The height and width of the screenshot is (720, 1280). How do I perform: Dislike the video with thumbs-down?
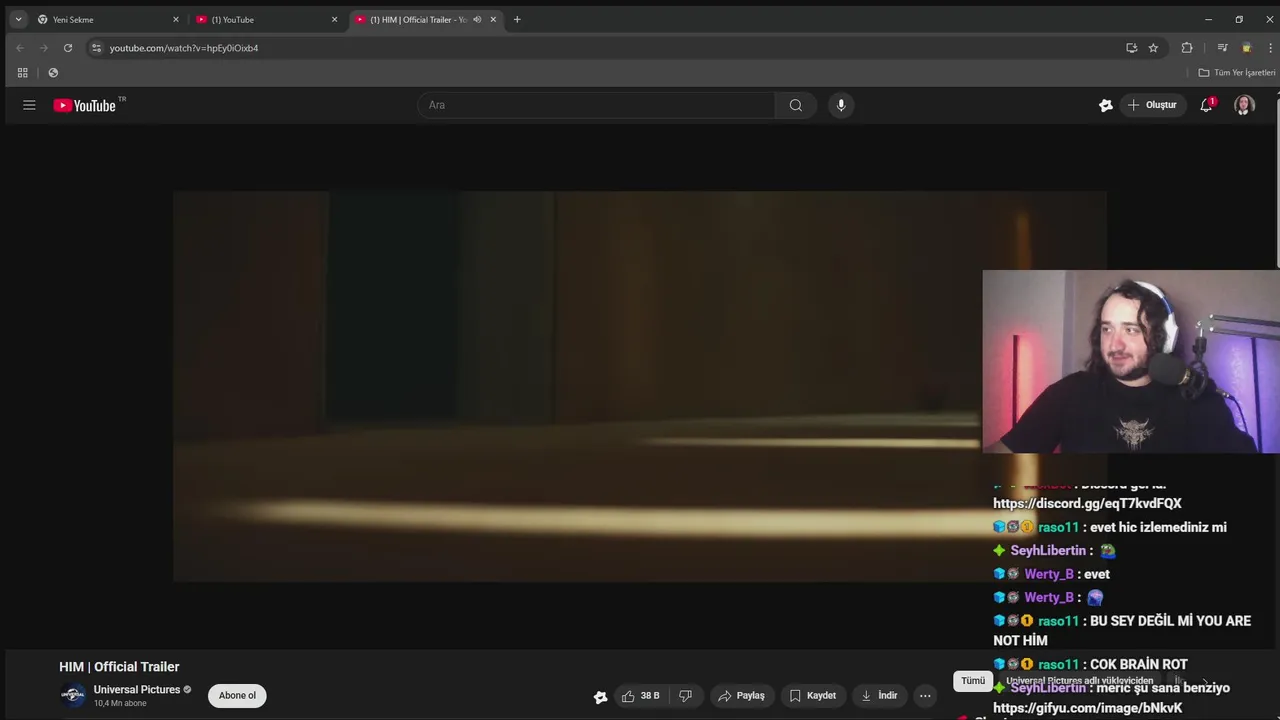pos(685,696)
